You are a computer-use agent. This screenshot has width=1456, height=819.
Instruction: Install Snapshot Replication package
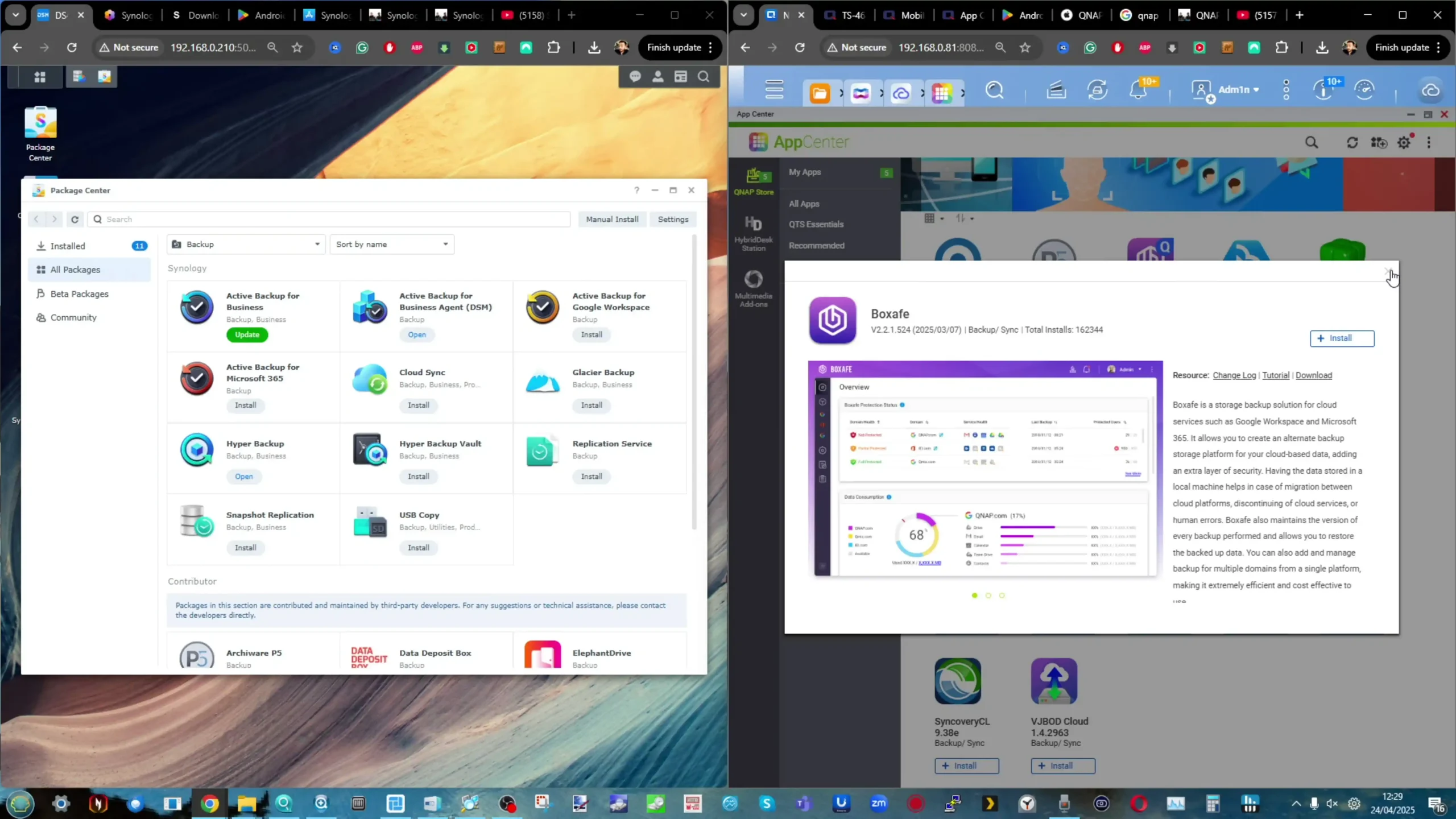click(245, 548)
